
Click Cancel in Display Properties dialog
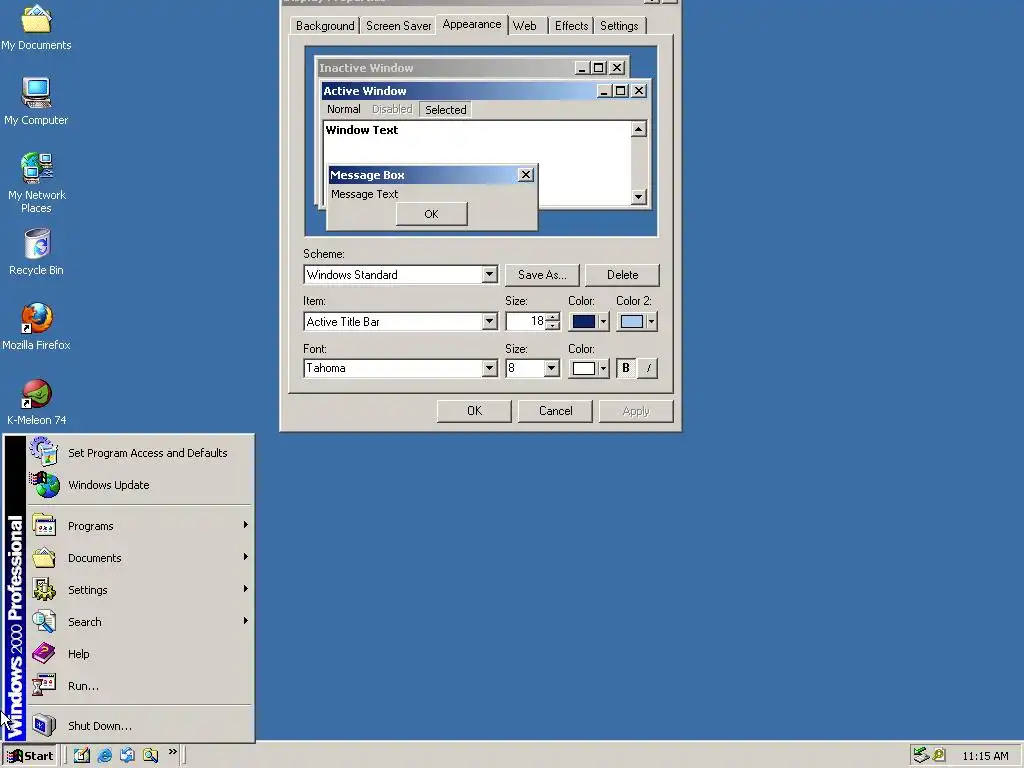[x=555, y=411]
